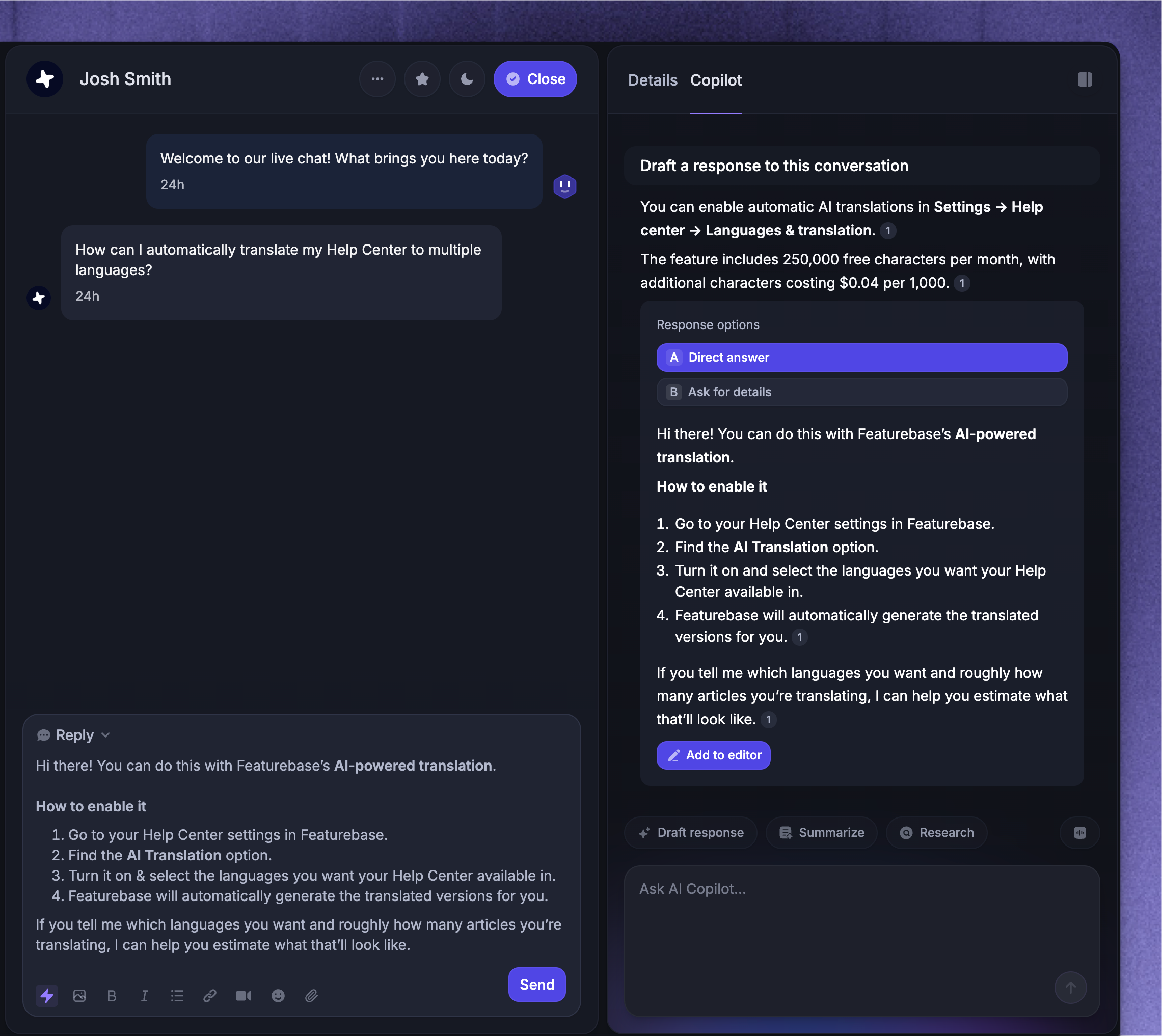
Task: Select the Copilot tab
Action: coord(716,80)
